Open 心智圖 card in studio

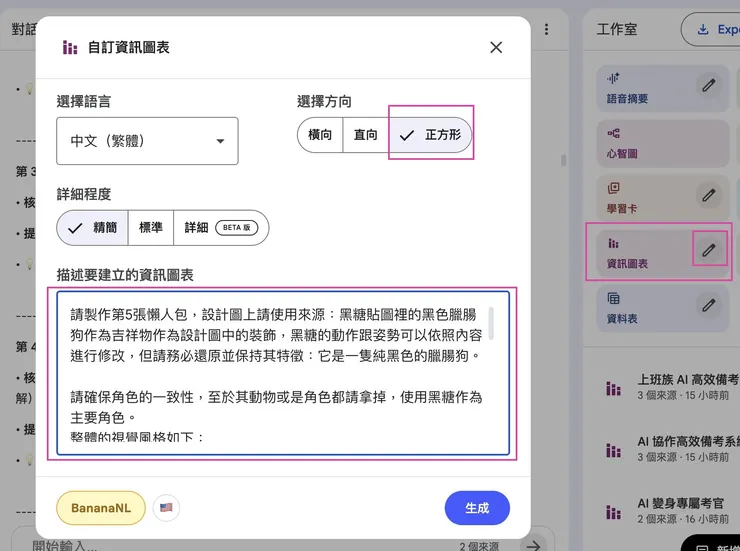coord(662,143)
